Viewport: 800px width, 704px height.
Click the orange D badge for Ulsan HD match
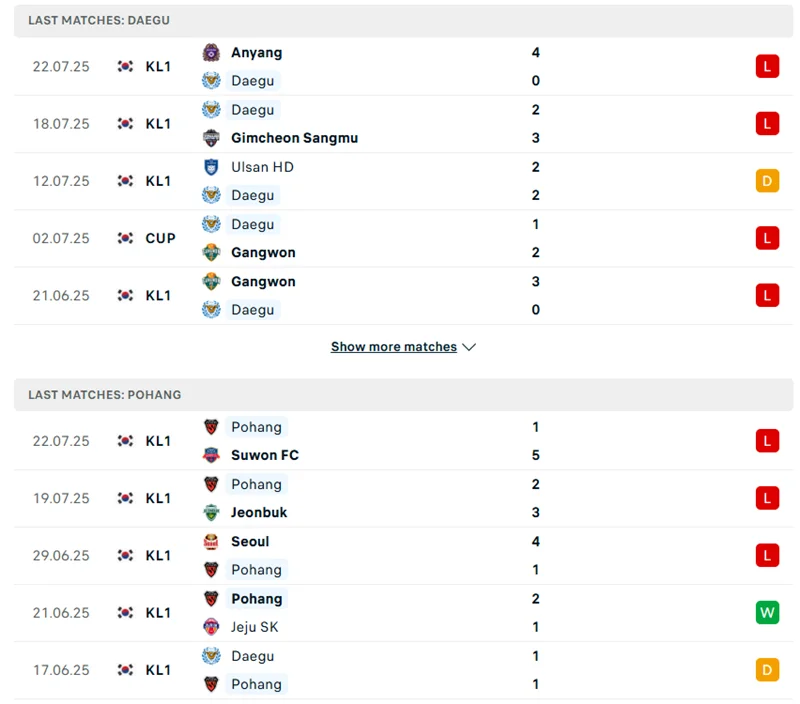point(767,181)
